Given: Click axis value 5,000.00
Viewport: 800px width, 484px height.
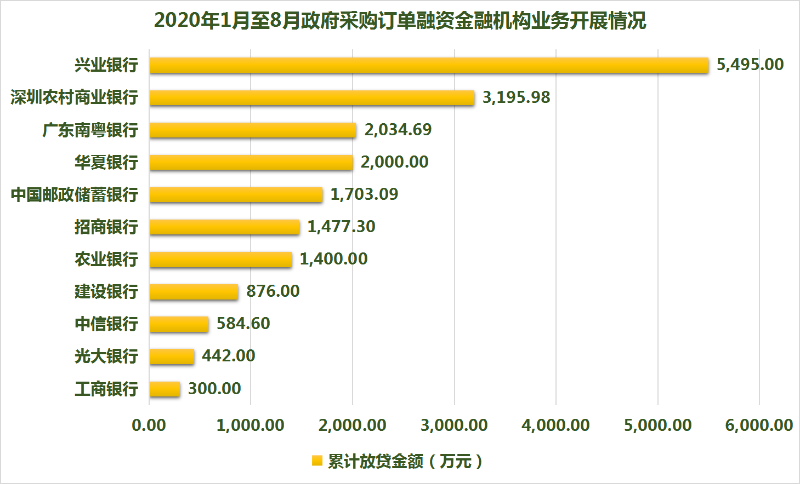Looking at the screenshot, I should coord(658,425).
